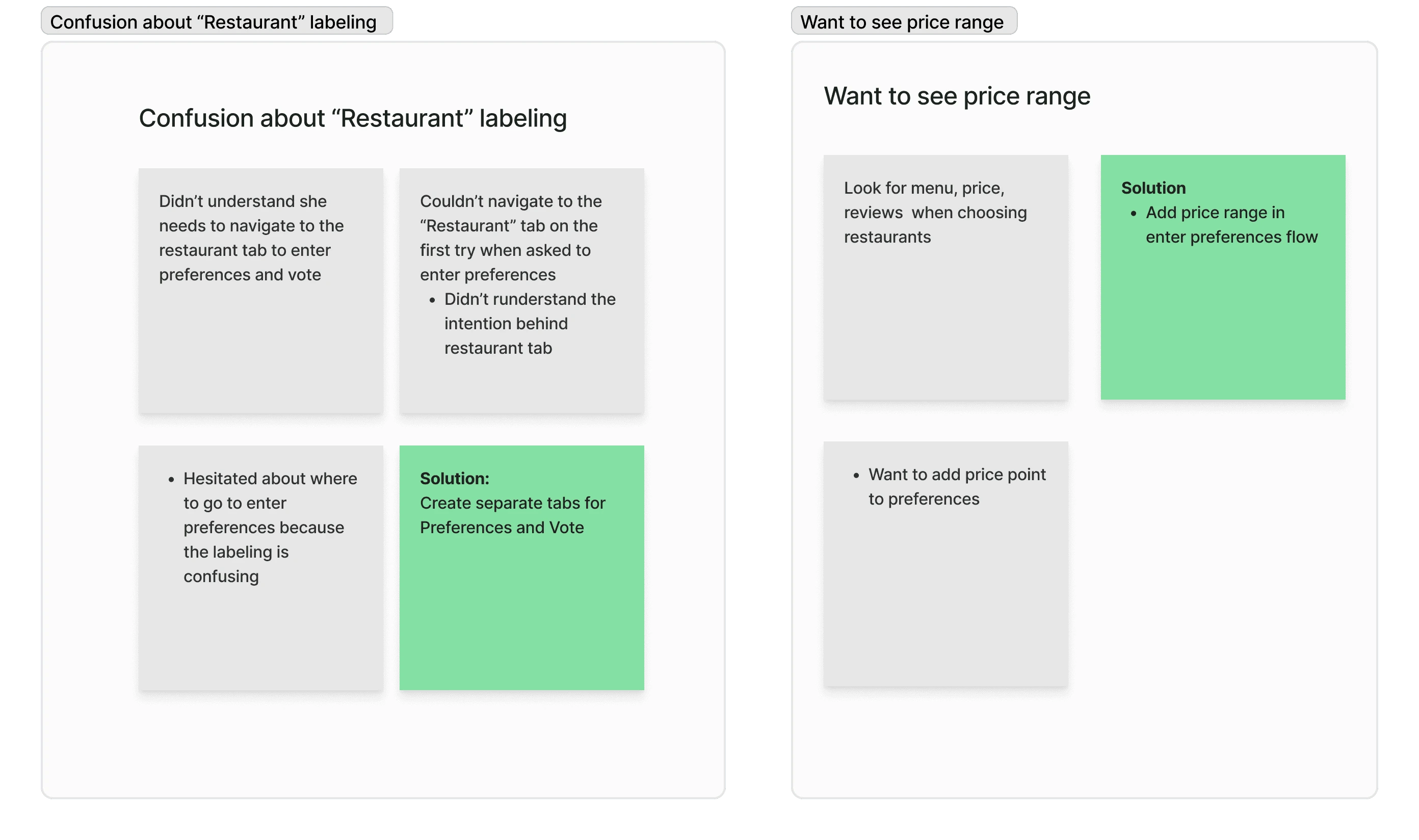This screenshot has width=1419, height=840.
Task: Click the large "Confusion about Restaurant labeling" heading text
Action: pyautogui.click(x=353, y=118)
